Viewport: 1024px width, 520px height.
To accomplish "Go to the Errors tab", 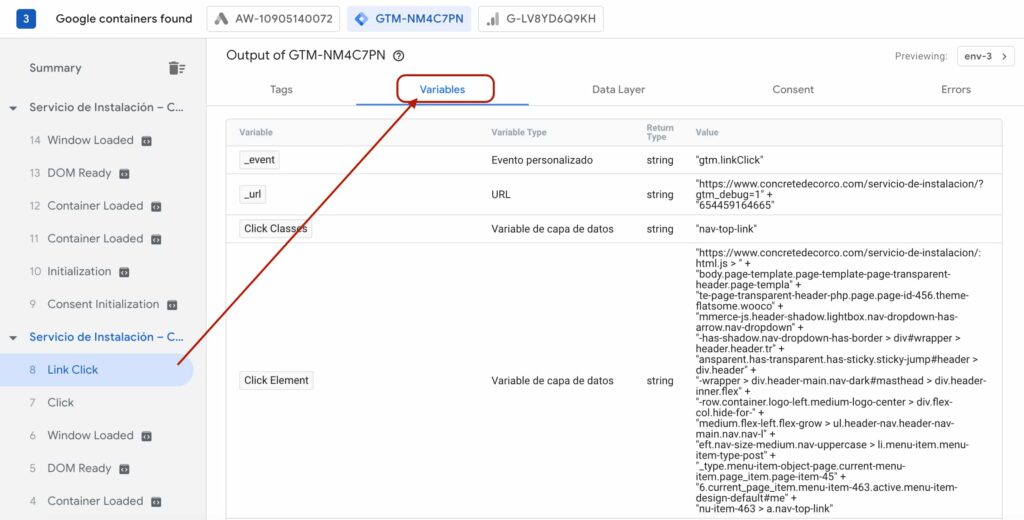I will point(956,89).
